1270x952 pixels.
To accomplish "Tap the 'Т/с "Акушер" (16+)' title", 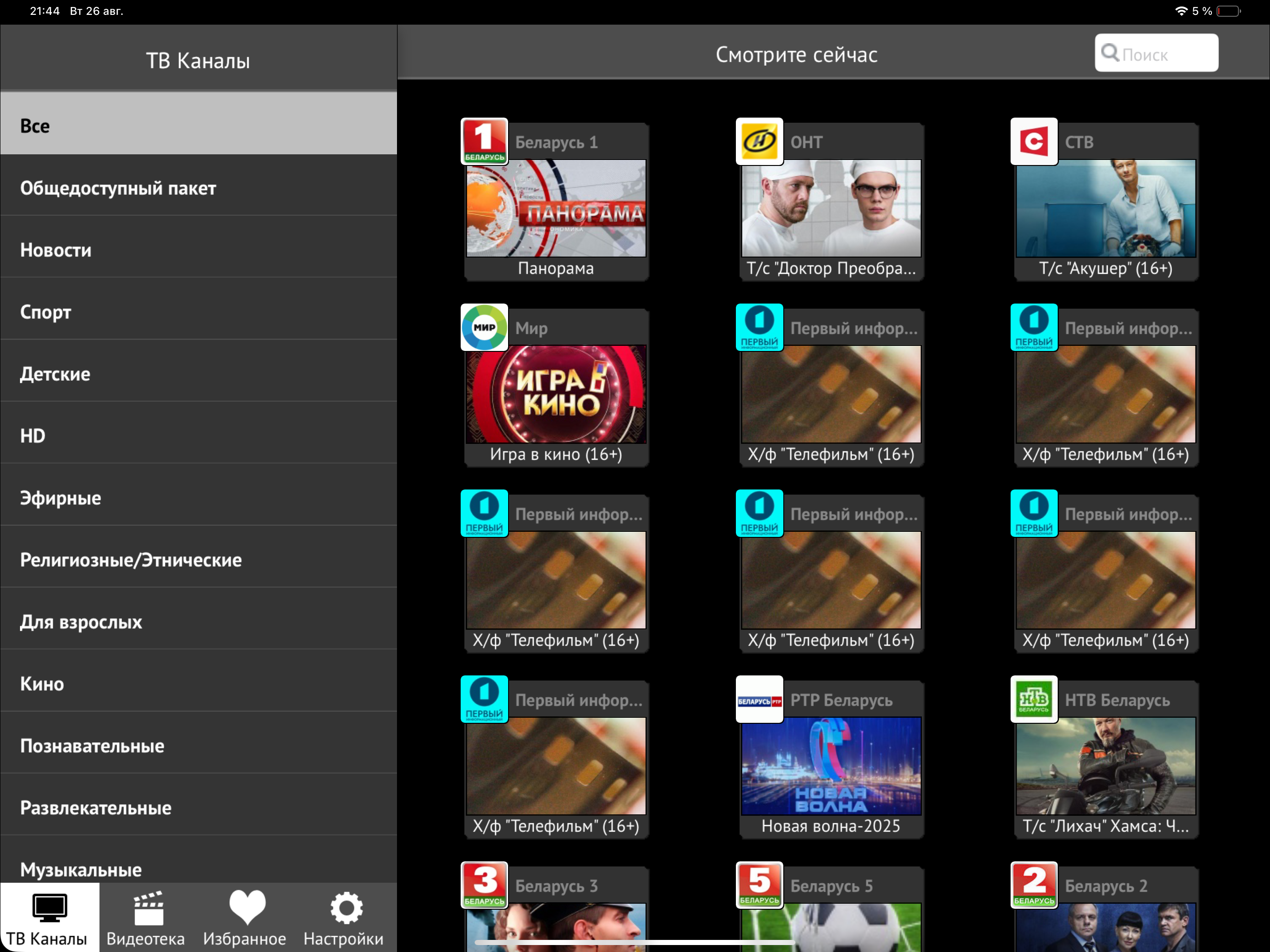I will click(1105, 268).
